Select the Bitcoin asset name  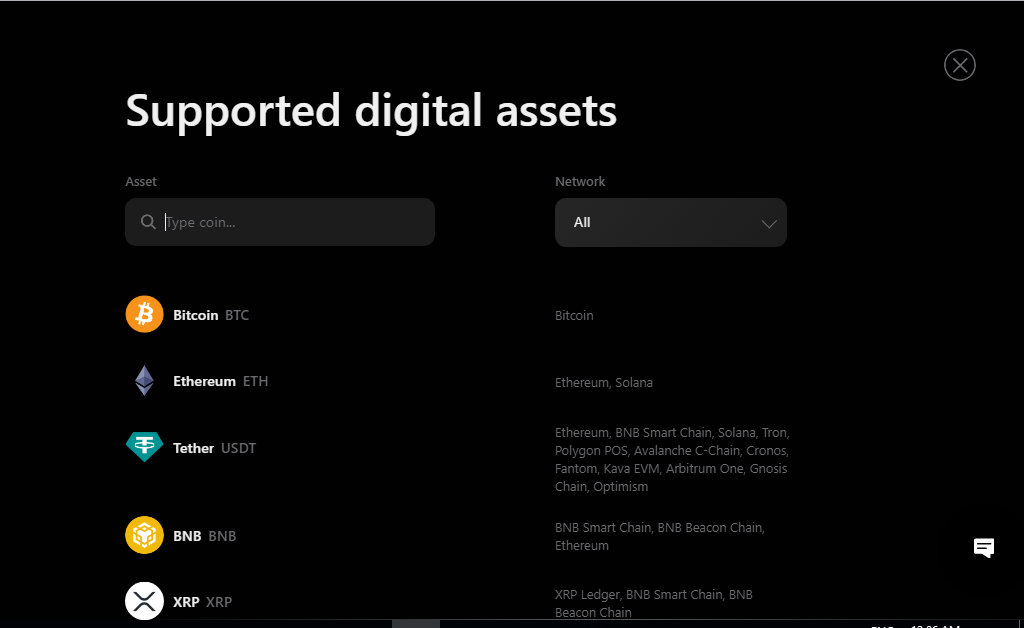click(195, 315)
